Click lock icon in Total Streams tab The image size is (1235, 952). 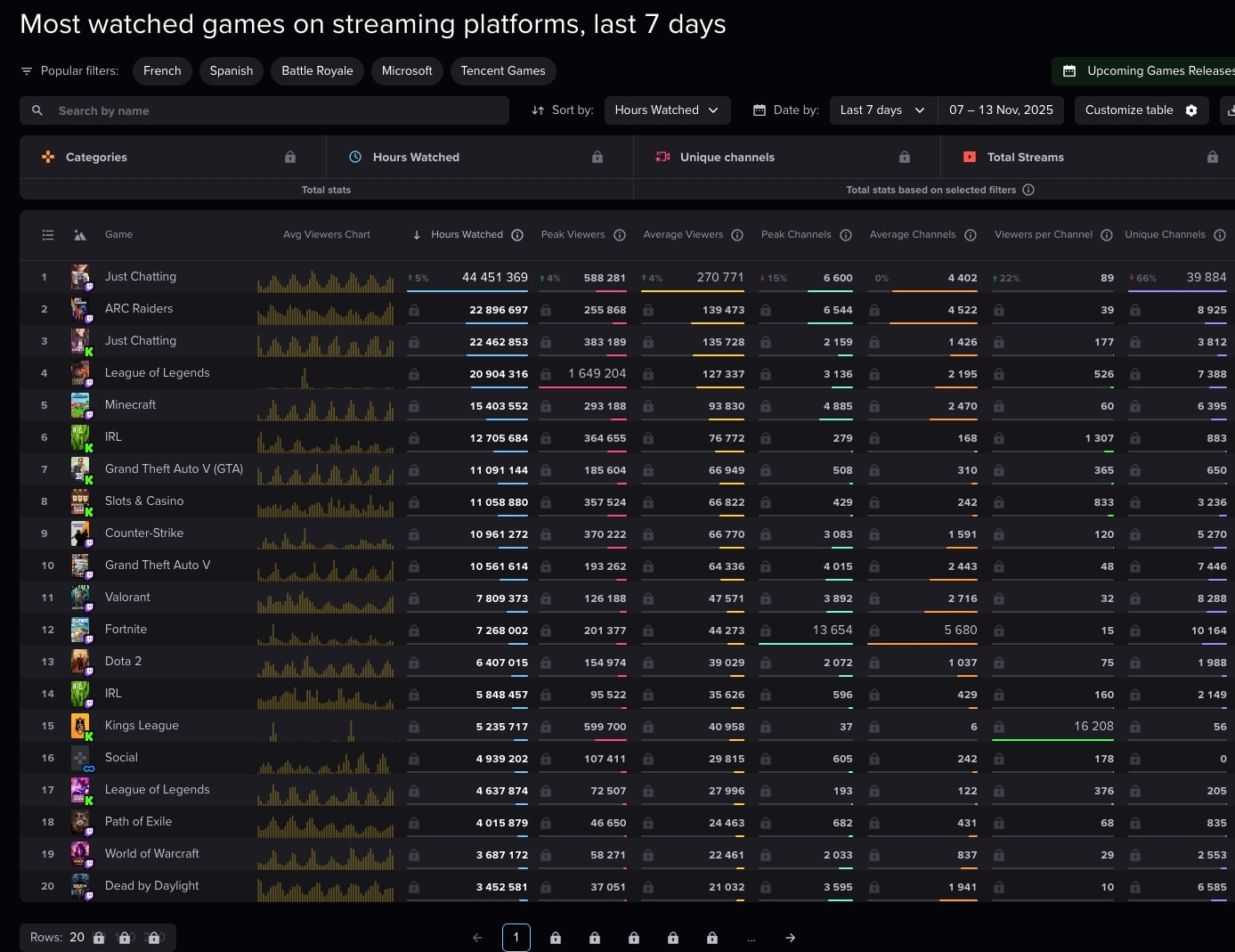1212,157
